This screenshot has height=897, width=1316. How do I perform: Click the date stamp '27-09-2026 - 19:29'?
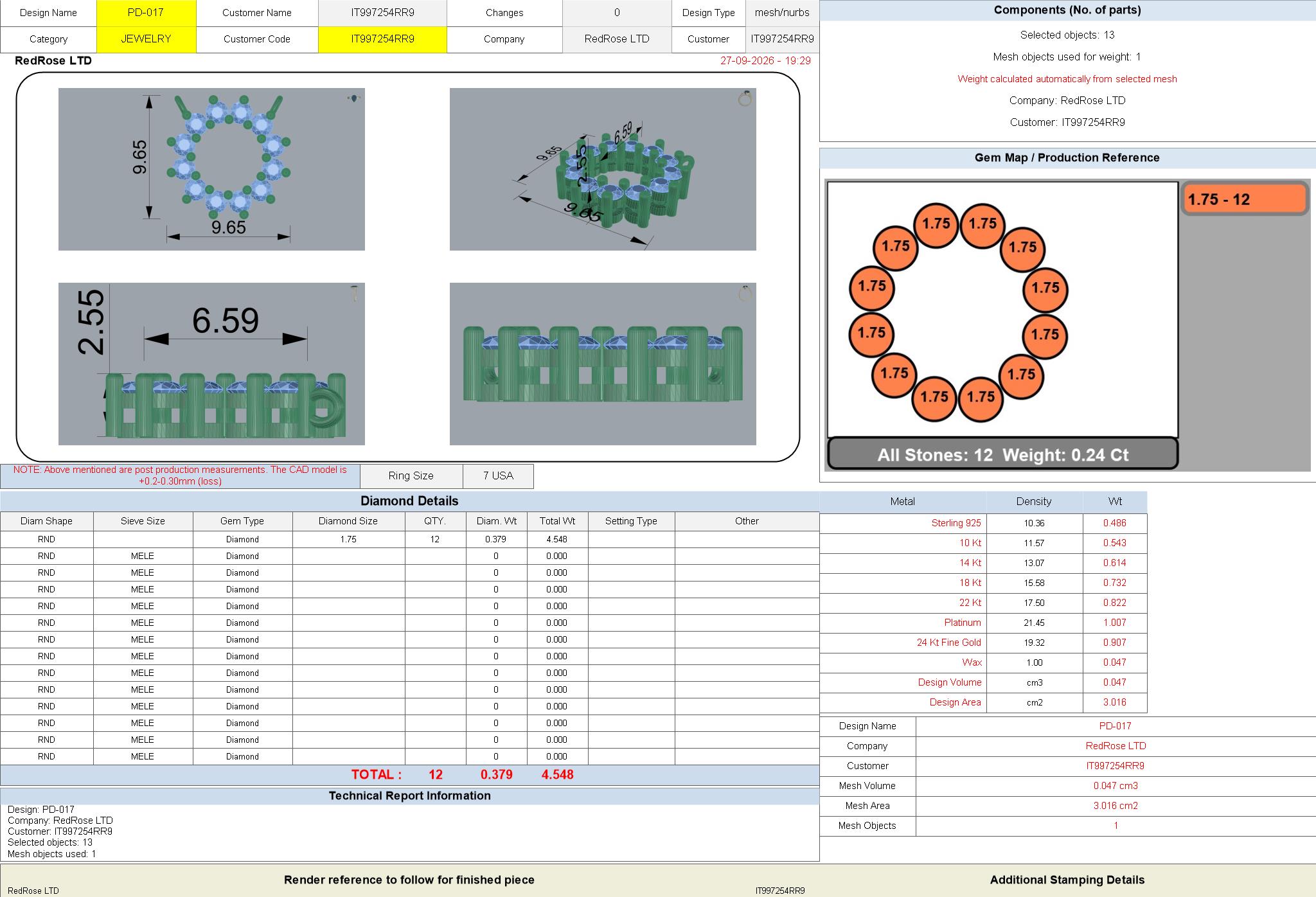pyautogui.click(x=765, y=61)
